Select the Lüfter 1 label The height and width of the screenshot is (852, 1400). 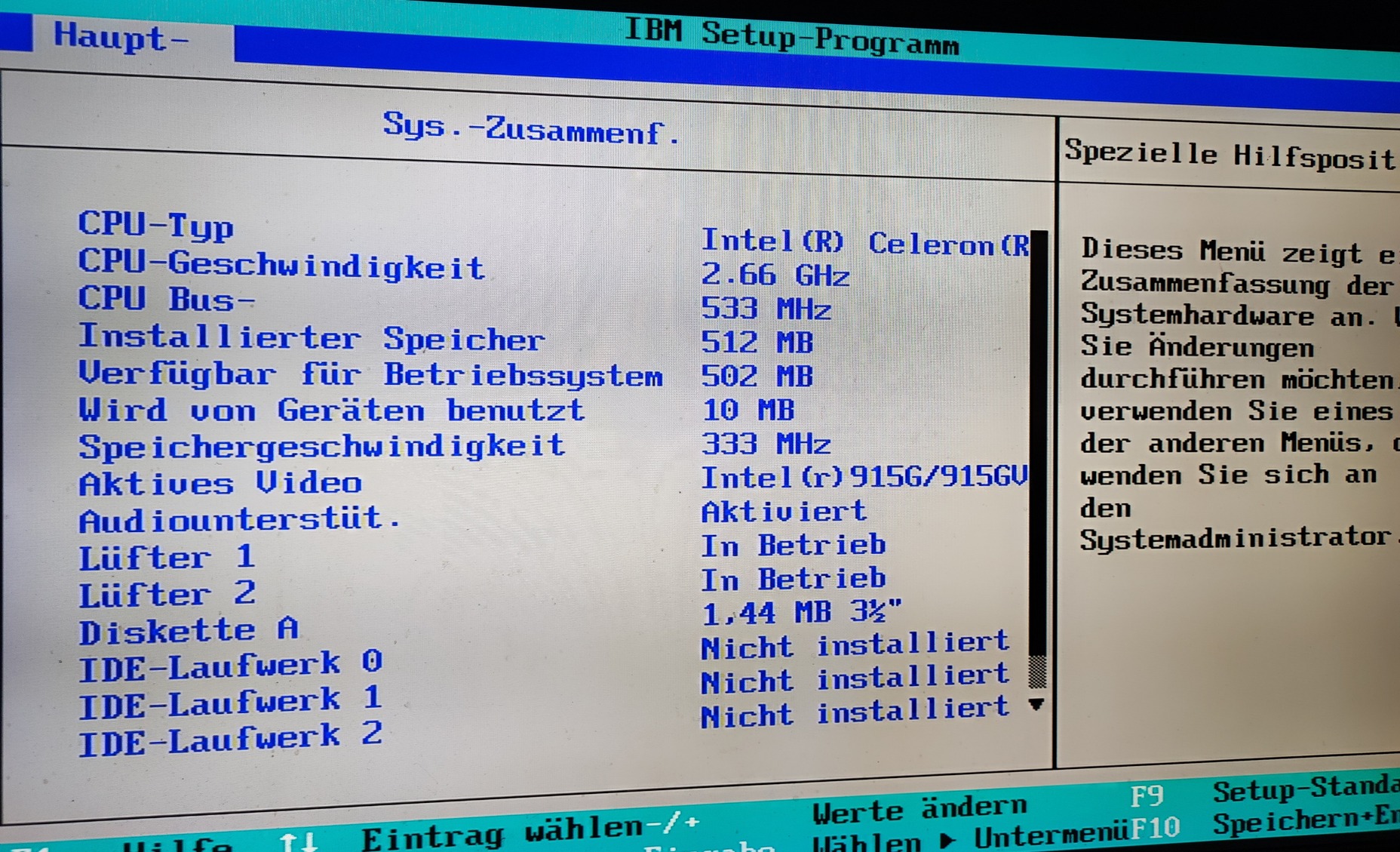(x=167, y=557)
